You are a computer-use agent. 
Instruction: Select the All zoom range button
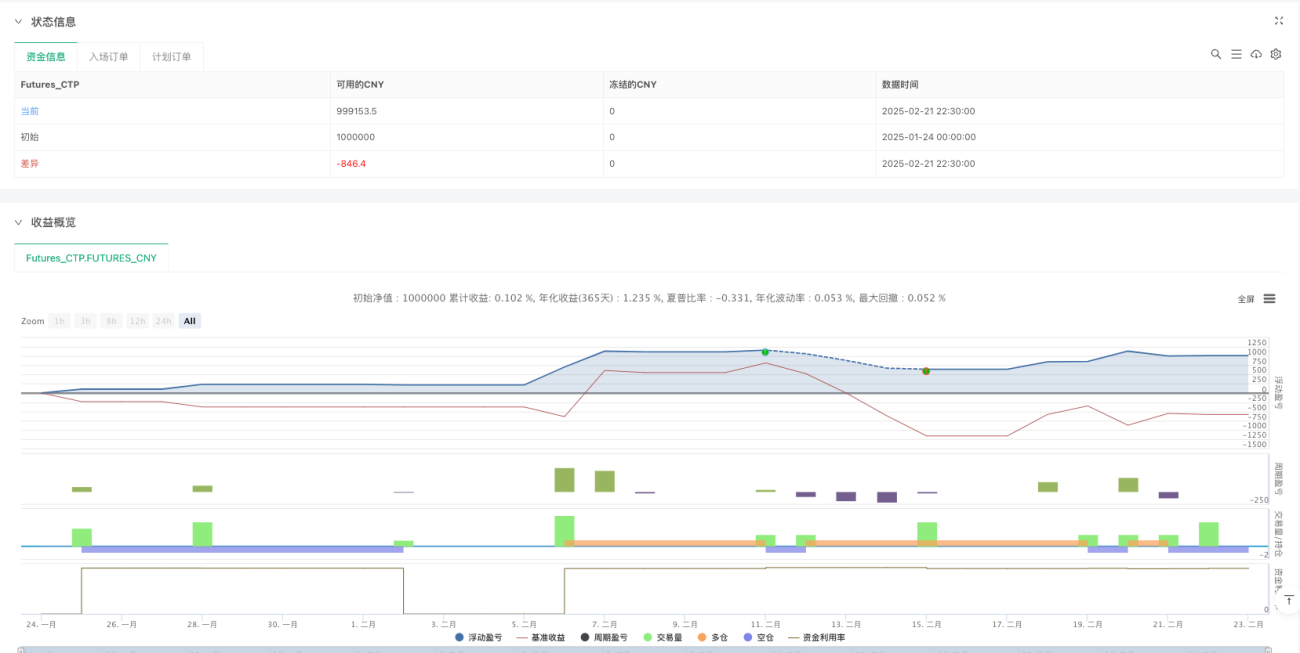pos(190,321)
